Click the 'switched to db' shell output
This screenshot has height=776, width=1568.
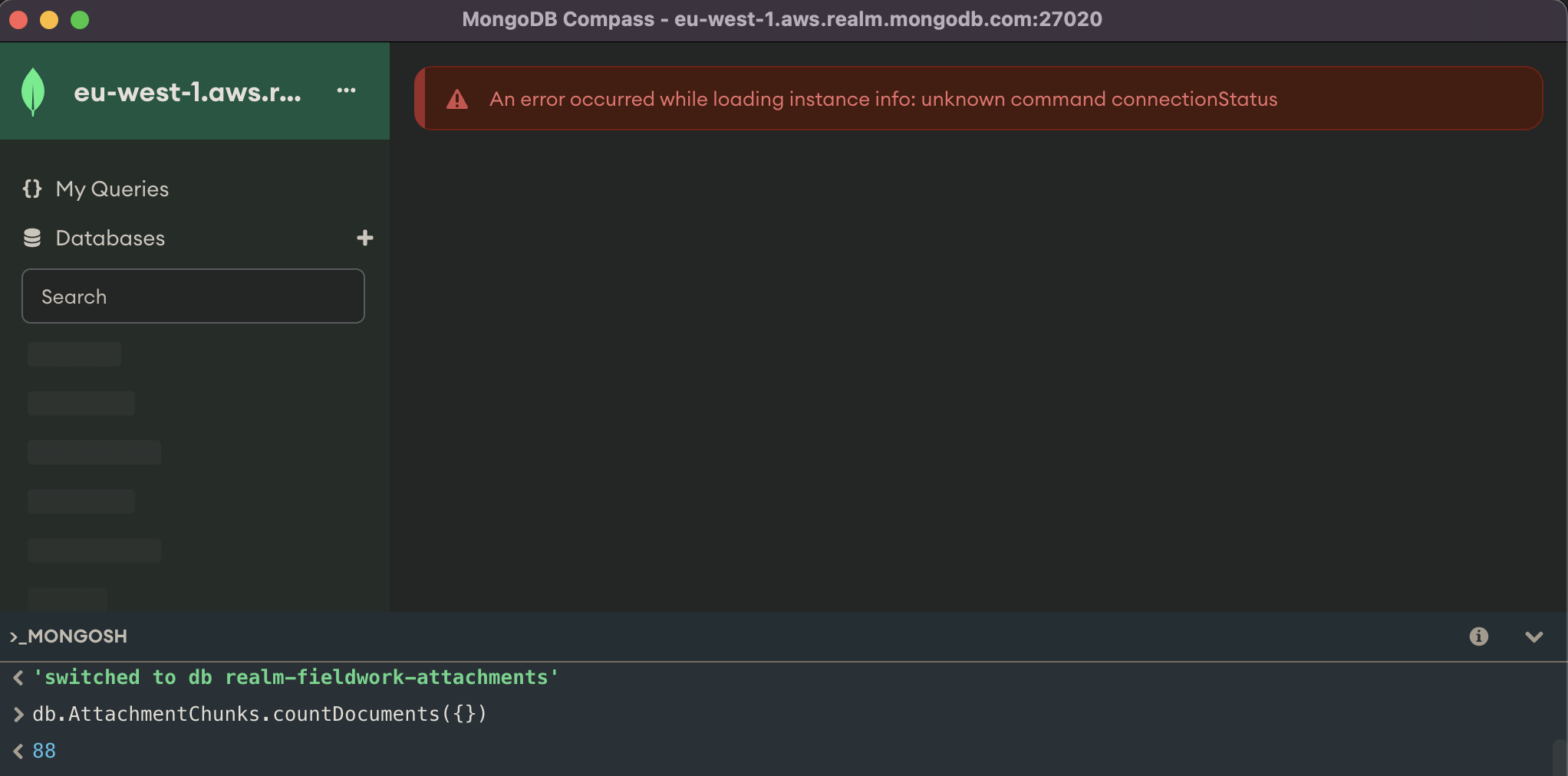296,677
